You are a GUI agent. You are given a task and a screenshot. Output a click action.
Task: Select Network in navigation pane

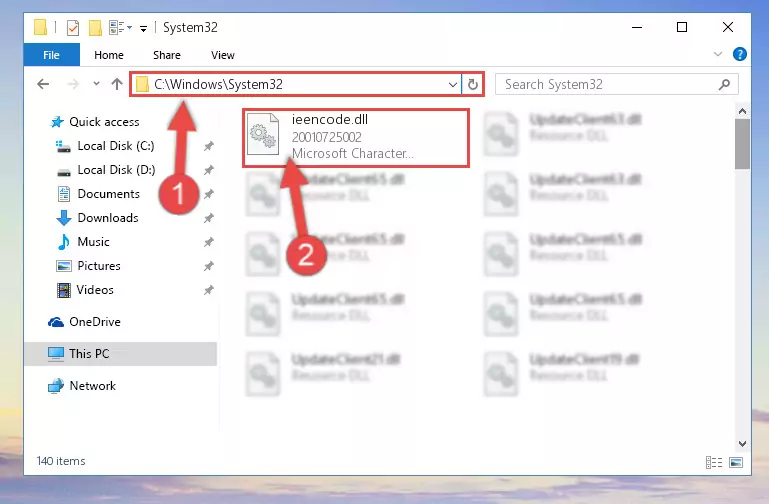tap(82, 386)
